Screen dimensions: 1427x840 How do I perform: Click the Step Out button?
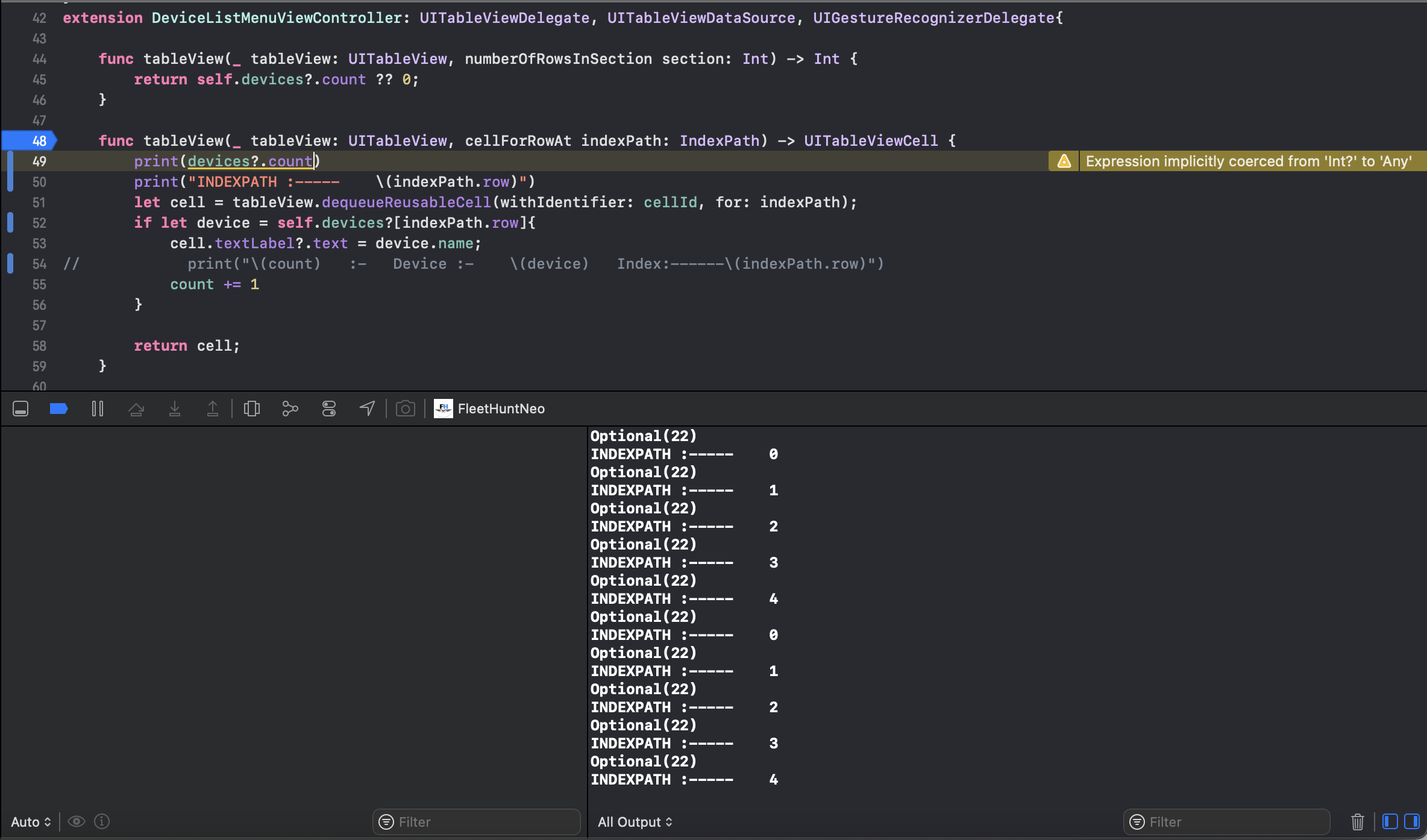point(213,409)
